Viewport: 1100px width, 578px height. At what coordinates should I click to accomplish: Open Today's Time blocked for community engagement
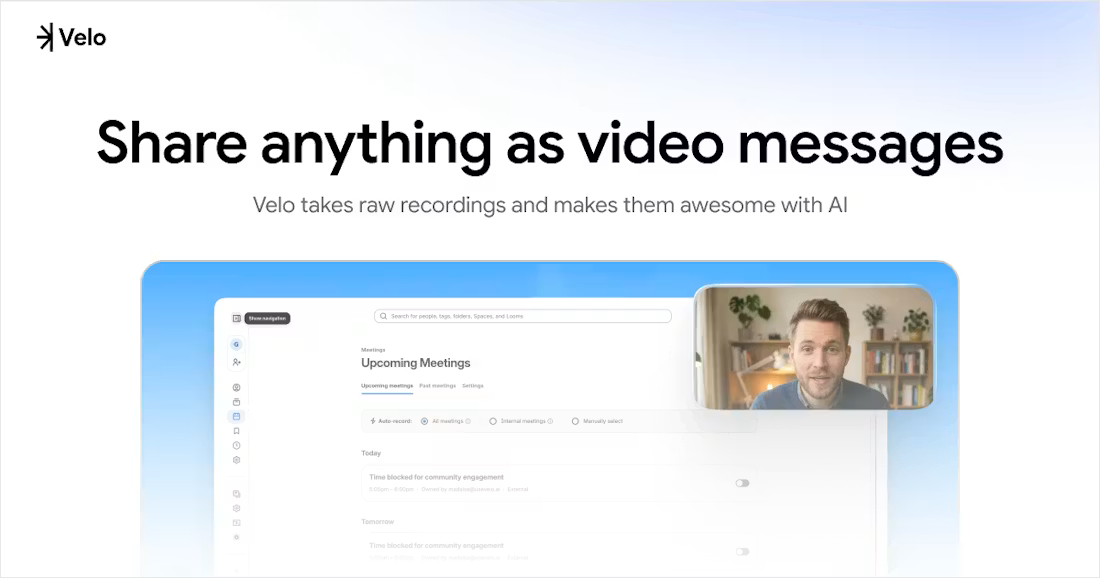click(x=436, y=477)
